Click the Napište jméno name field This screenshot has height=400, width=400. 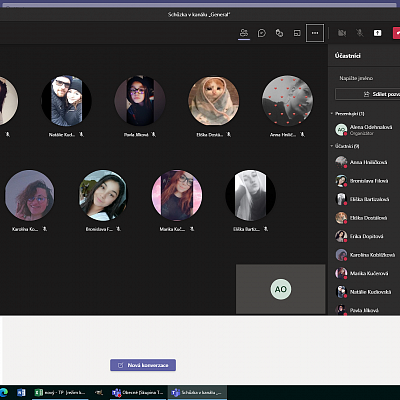point(367,78)
